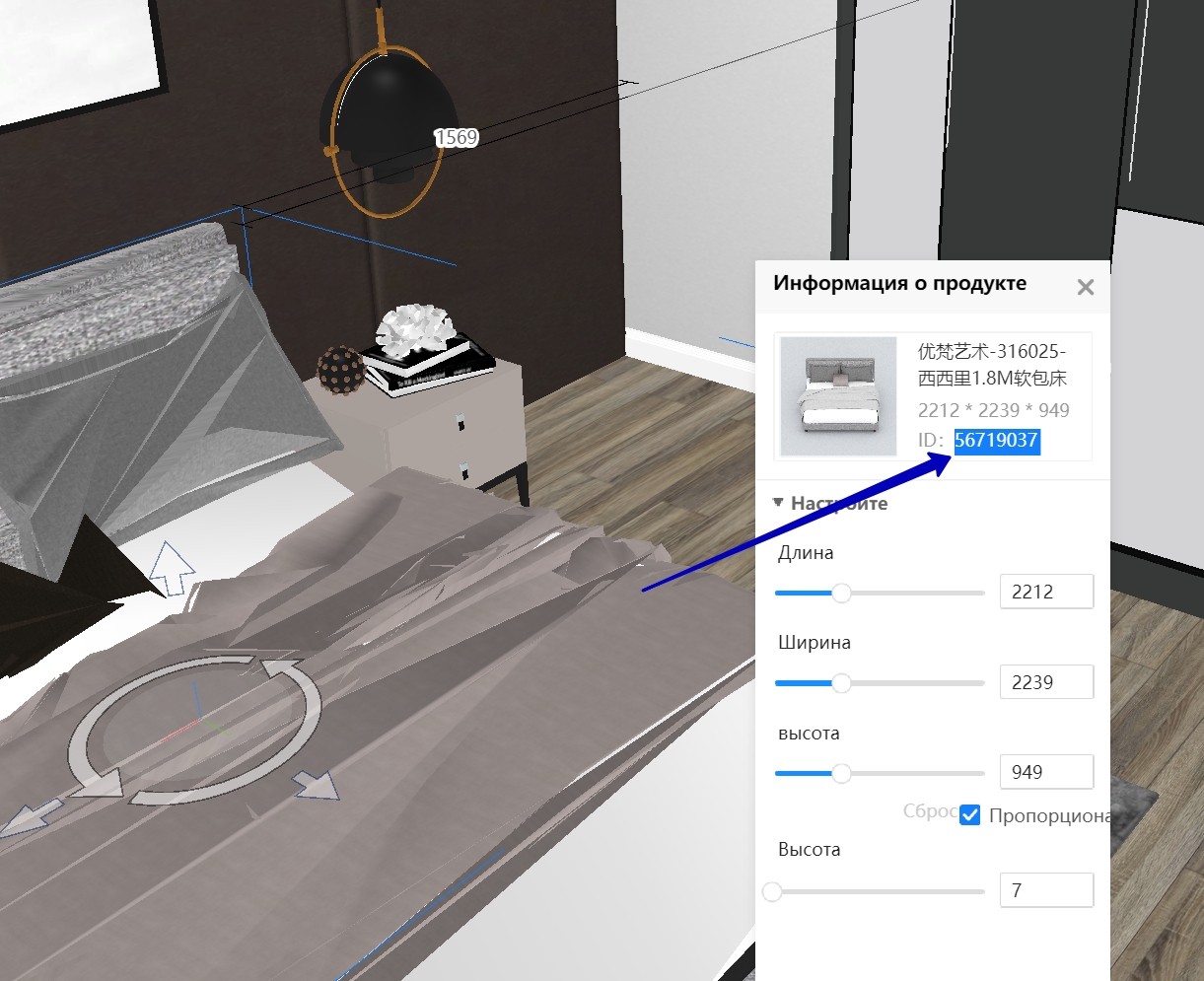Image resolution: width=1204 pixels, height=981 pixels.
Task: Open the bed product thumbnail image
Action: coord(838,395)
